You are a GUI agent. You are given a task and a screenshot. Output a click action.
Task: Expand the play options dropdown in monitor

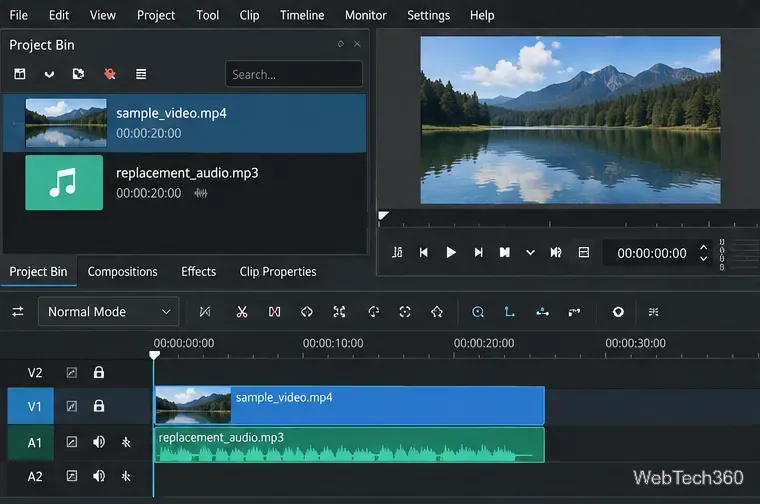(x=530, y=252)
